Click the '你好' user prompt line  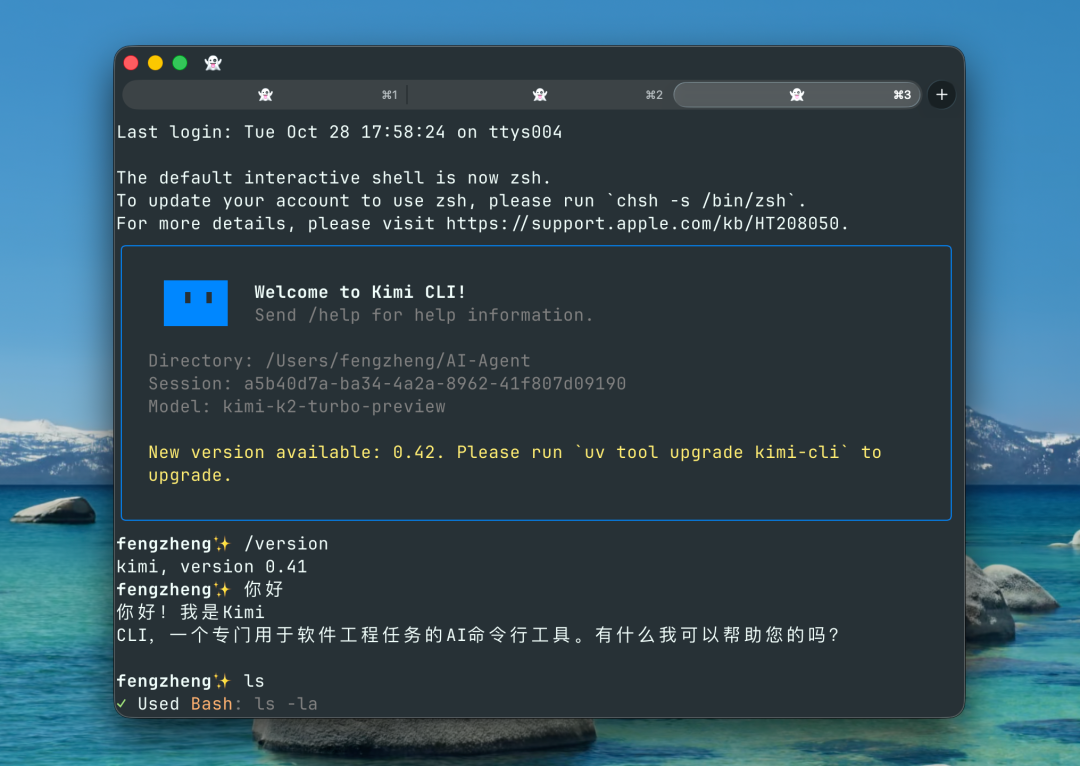click(x=200, y=589)
